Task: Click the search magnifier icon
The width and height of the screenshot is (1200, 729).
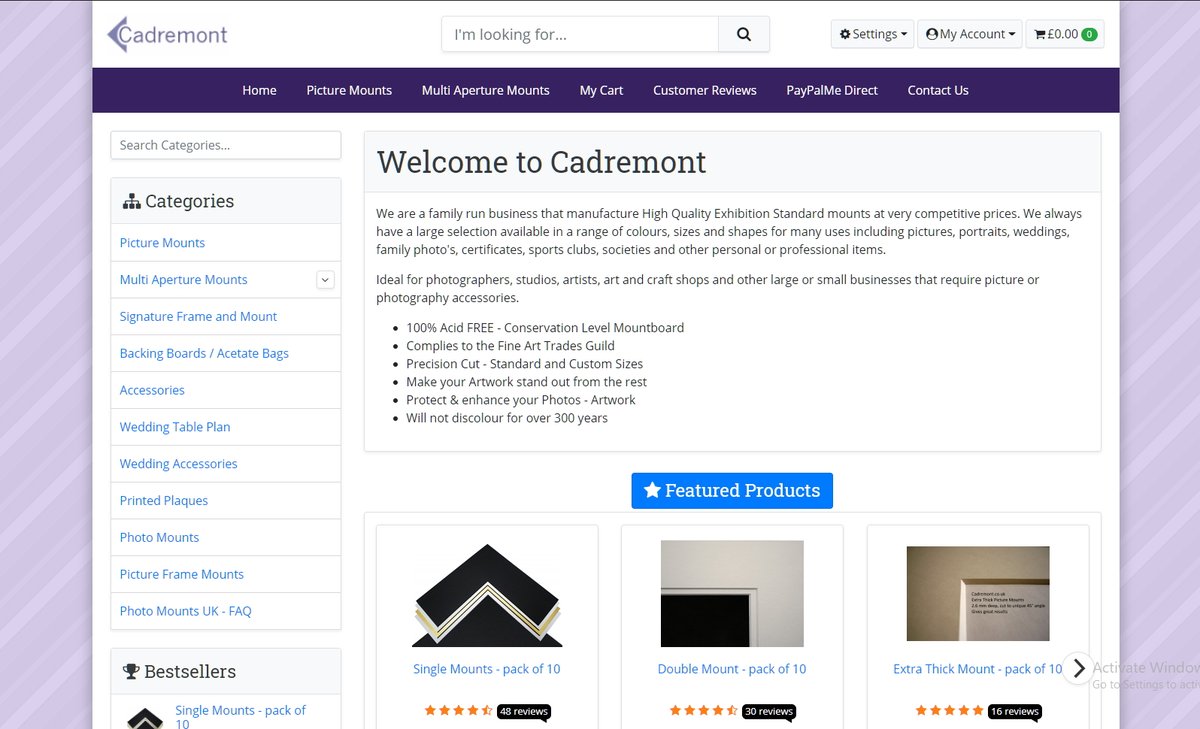Action: click(744, 33)
